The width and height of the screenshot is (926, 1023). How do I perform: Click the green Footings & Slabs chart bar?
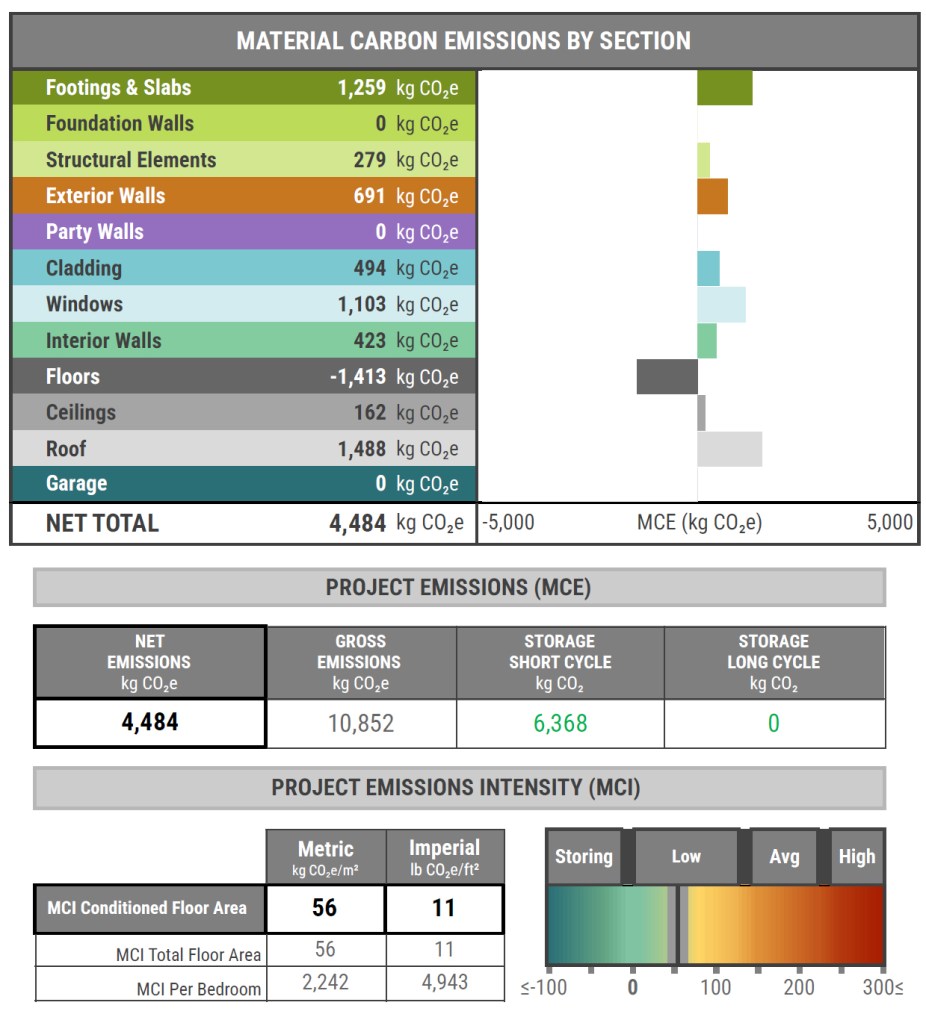point(724,88)
